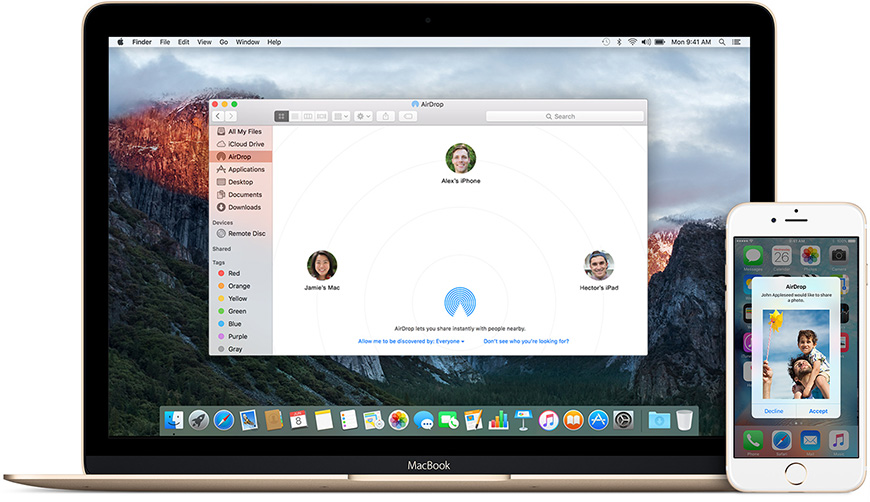Switch to icon view in Finder toolbar
Image resolution: width=870 pixels, height=502 pixels.
[281, 116]
